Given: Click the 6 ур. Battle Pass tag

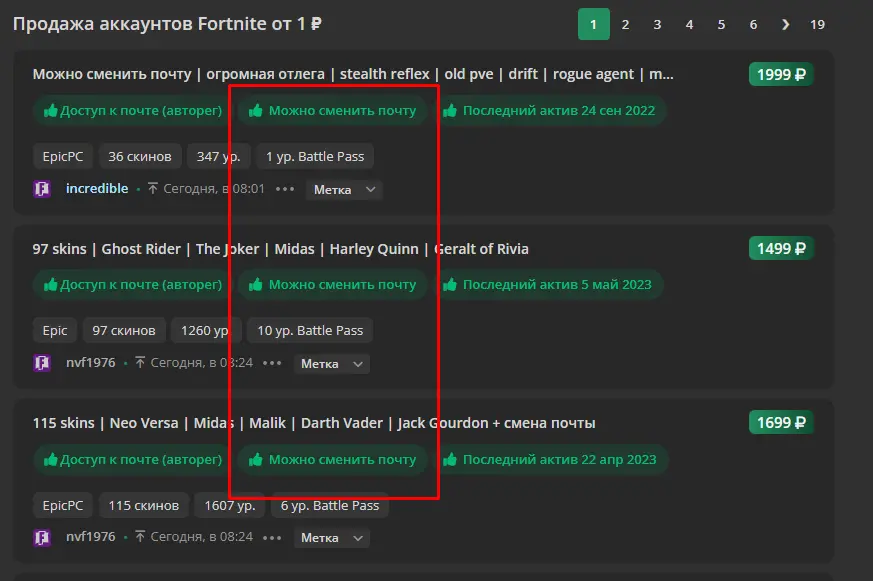Looking at the screenshot, I should pos(330,505).
